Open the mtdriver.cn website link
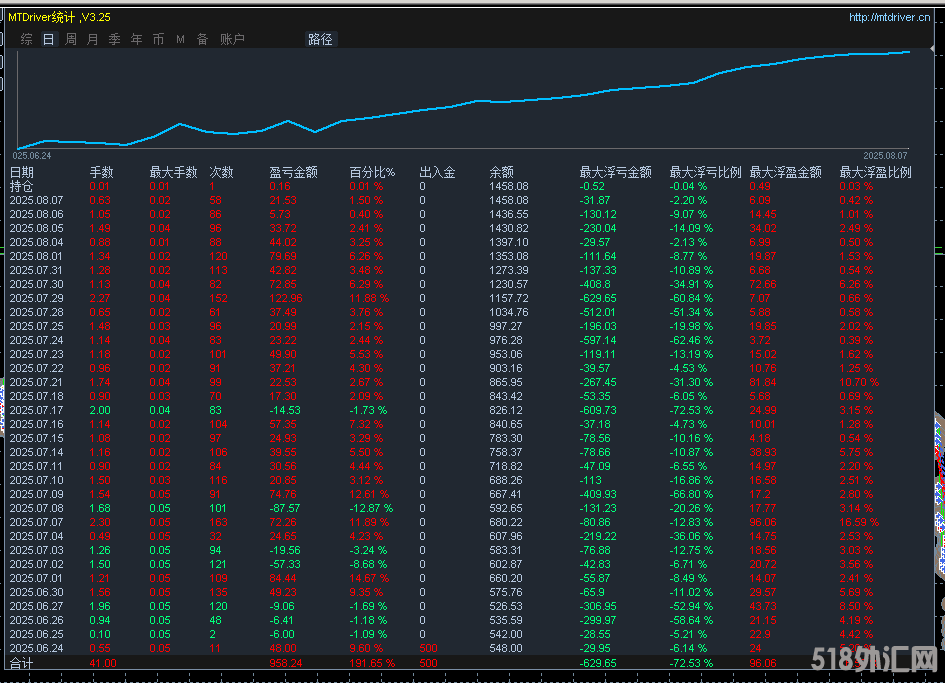Viewport: 945px width, 683px height. point(889,17)
